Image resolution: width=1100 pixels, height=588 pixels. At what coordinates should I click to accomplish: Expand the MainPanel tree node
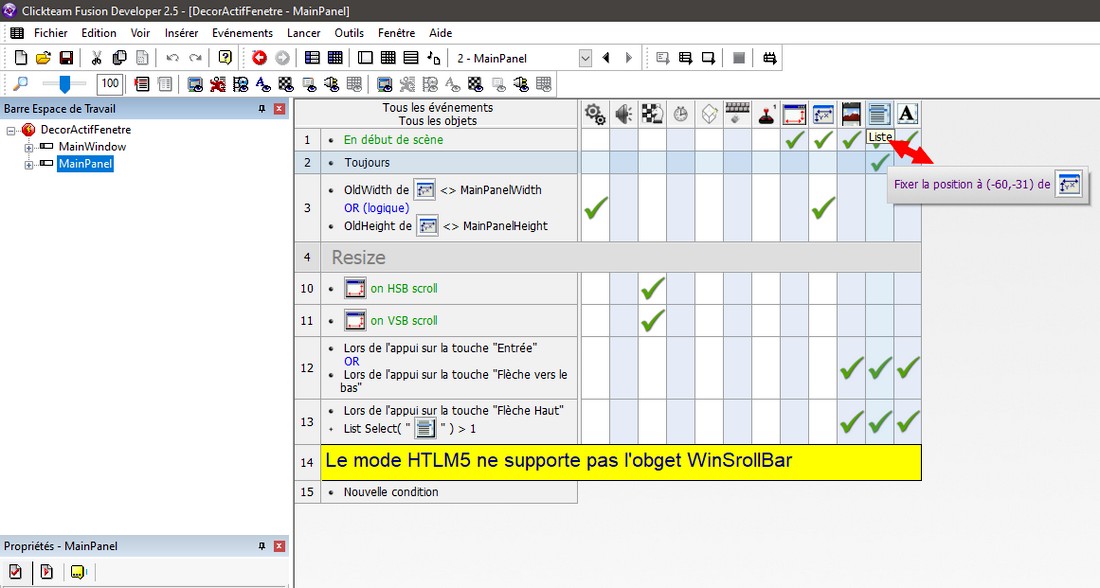click(x=29, y=165)
